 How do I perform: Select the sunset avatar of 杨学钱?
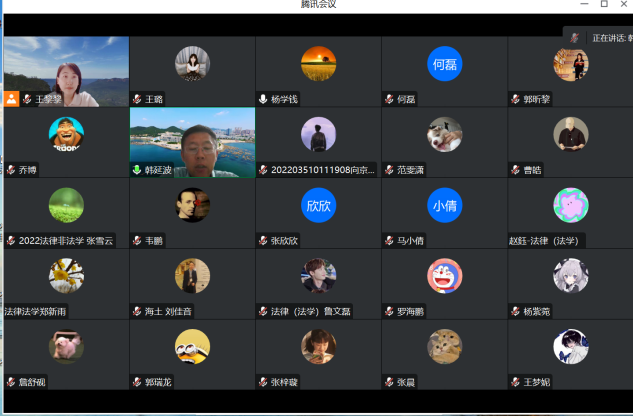click(318, 63)
